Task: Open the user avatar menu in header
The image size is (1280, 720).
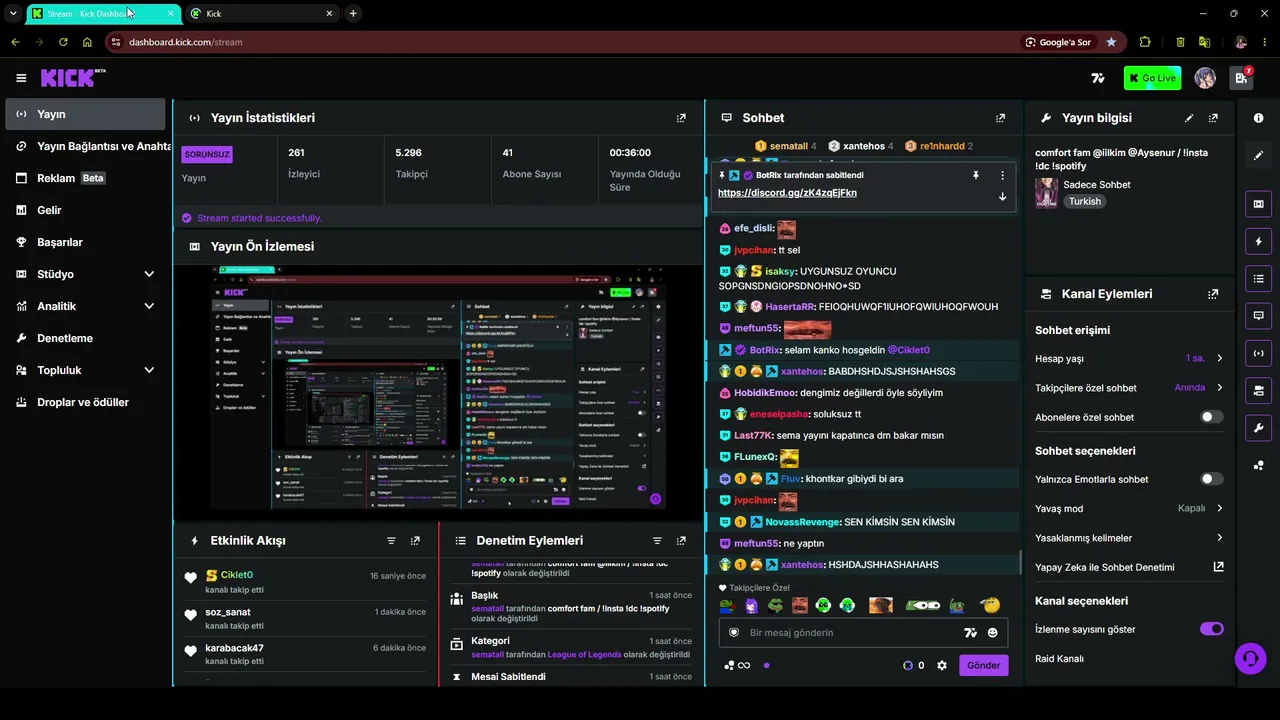Action: pyautogui.click(x=1205, y=78)
